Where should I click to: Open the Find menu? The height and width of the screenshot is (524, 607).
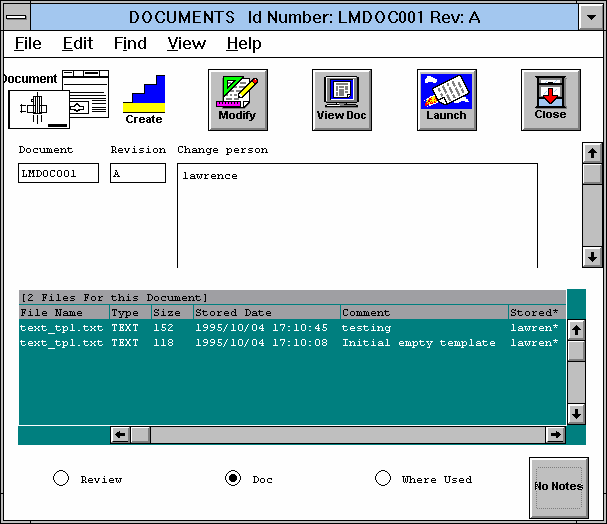click(x=130, y=44)
